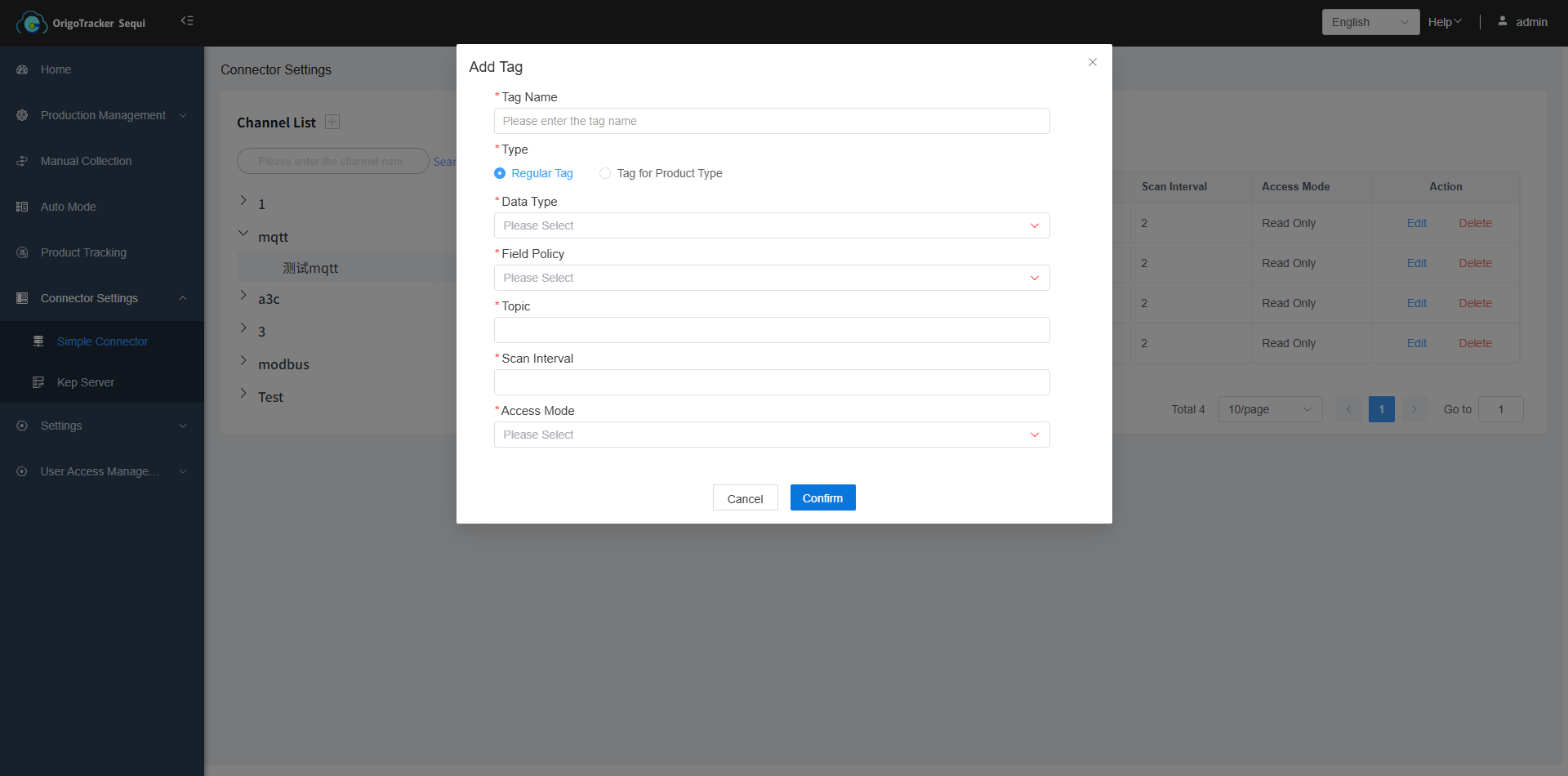The width and height of the screenshot is (1568, 776).
Task: Click the Manual Collection sidebar icon
Action: pos(22,162)
